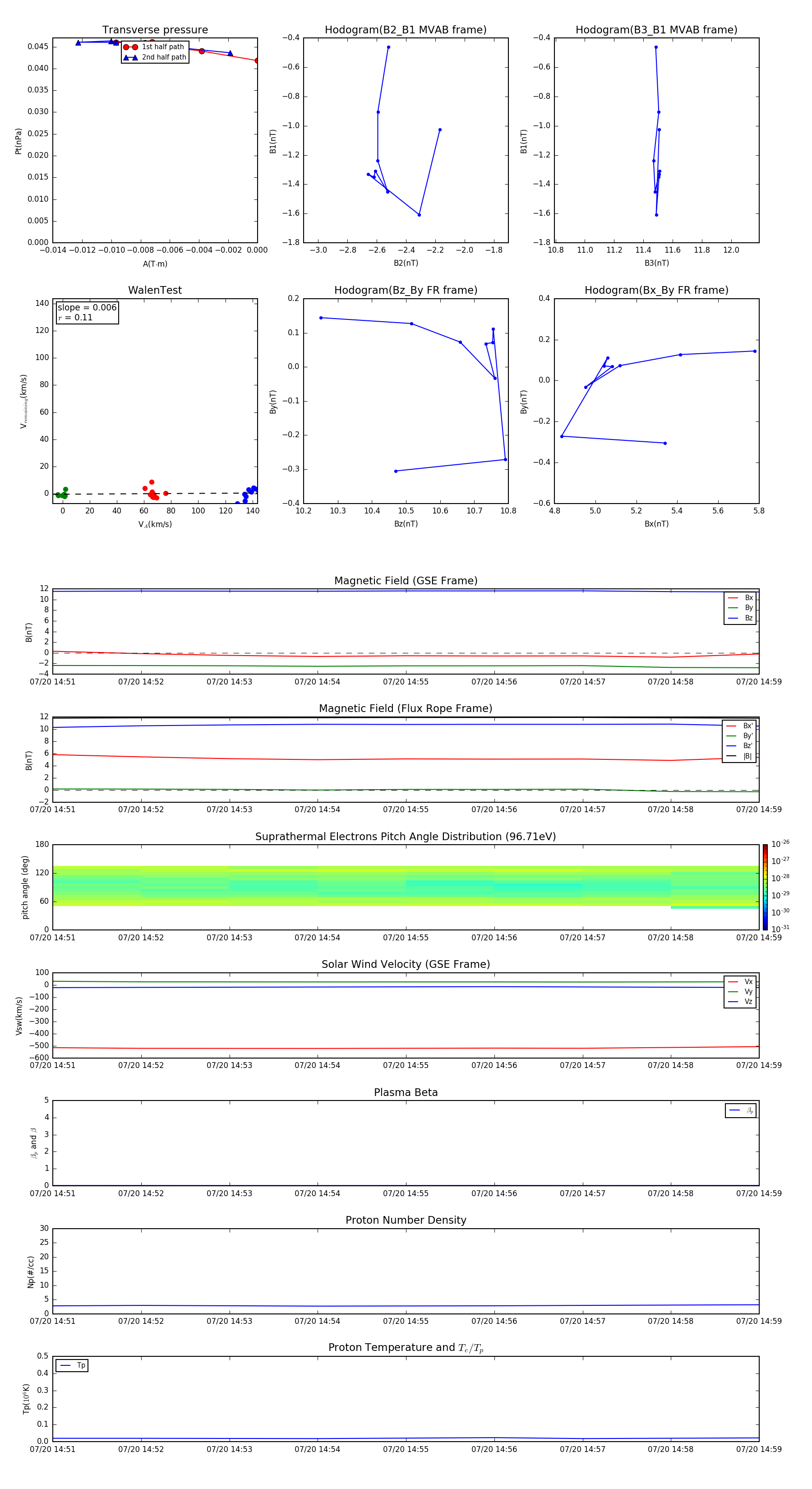The width and height of the screenshot is (812, 1489).
Task: Click the 'Vsw(km/s)' y-axis label
Action: click(19, 1016)
